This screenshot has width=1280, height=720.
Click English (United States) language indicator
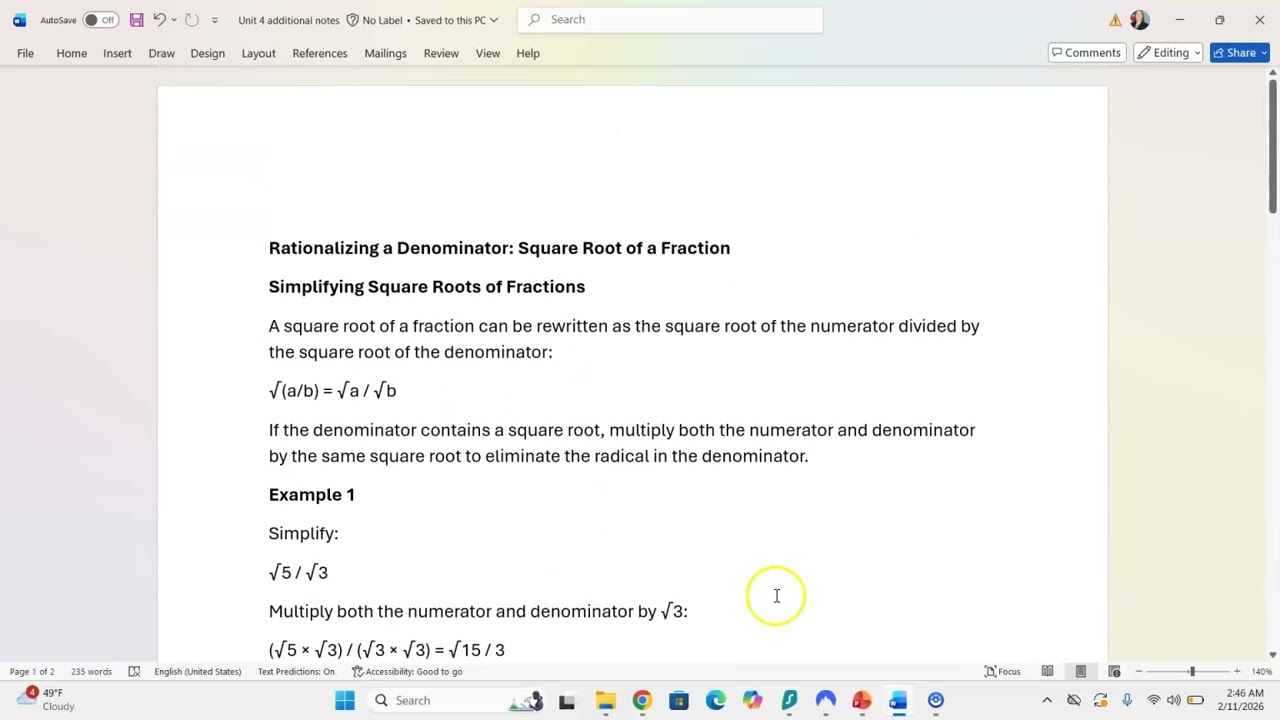pos(197,671)
